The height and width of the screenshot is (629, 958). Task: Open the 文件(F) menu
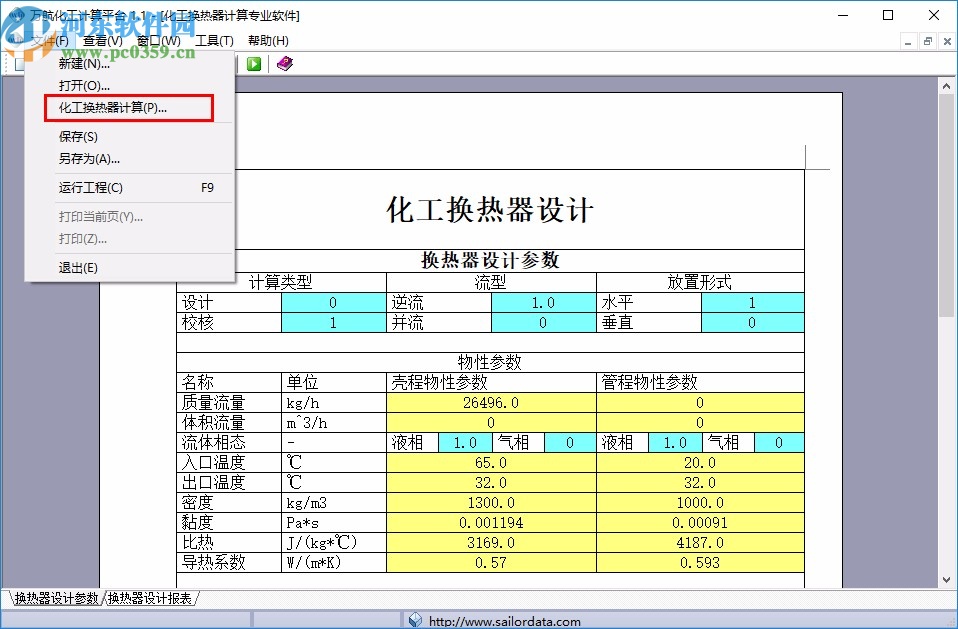click(x=50, y=41)
